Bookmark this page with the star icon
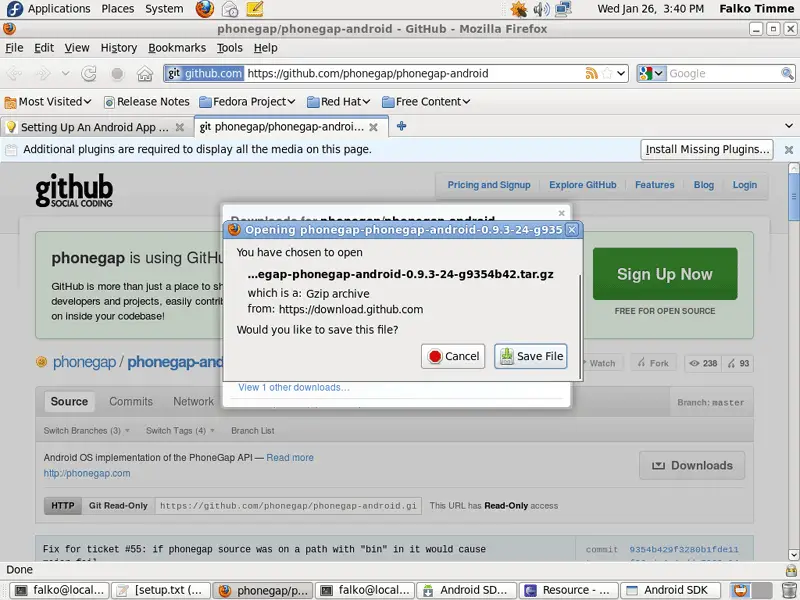Viewport: 800px width, 600px height. (x=607, y=73)
